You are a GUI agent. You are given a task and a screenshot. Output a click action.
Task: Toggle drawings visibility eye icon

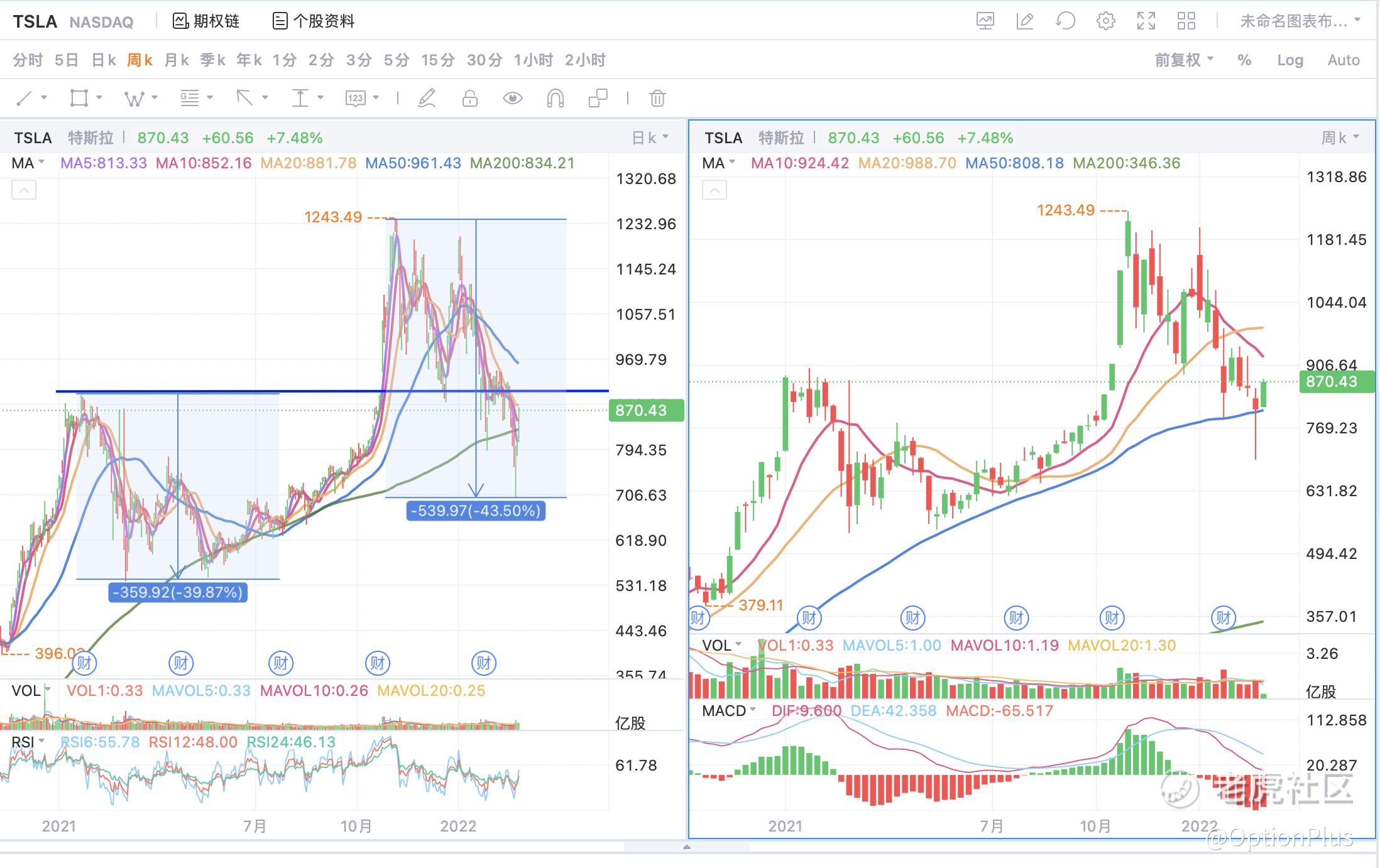click(513, 98)
